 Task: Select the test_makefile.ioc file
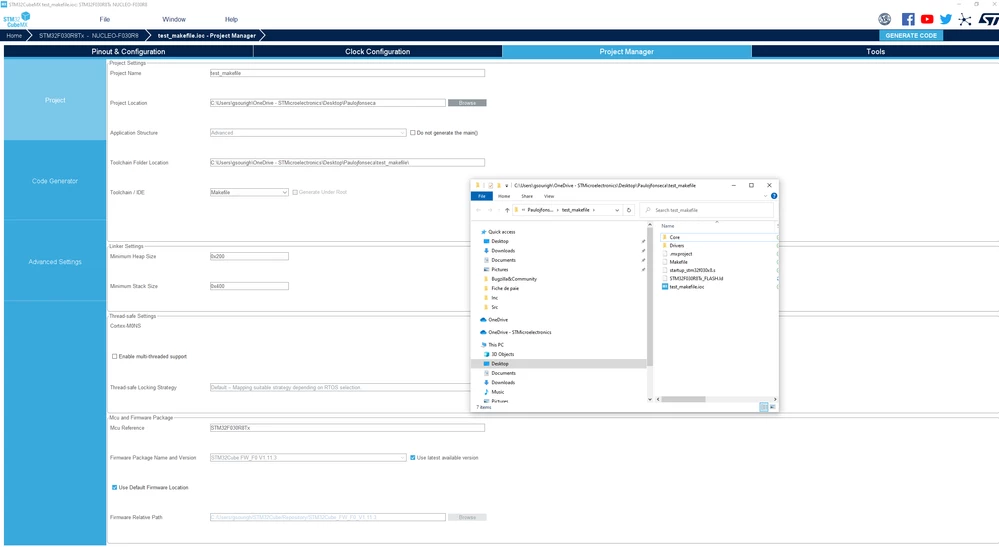coord(686,287)
